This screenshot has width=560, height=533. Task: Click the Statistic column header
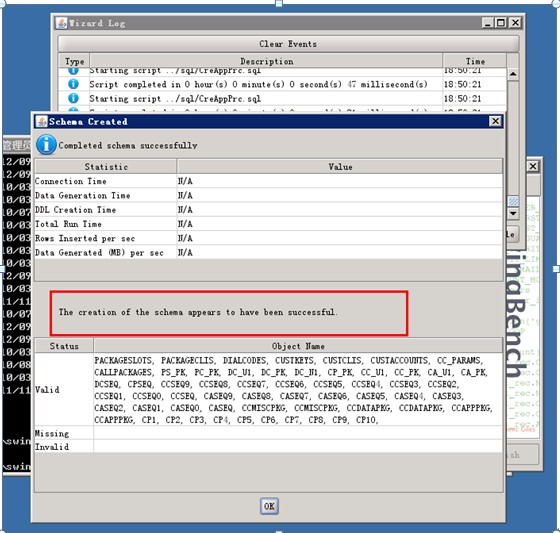click(106, 166)
